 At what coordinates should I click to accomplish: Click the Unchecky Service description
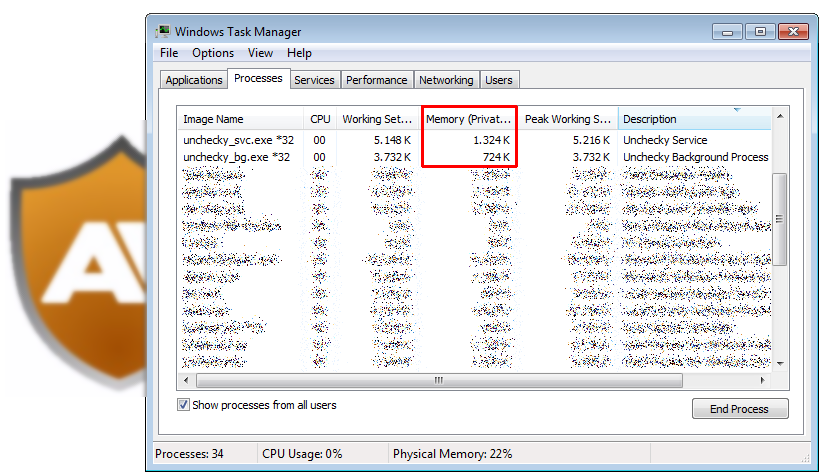pos(665,140)
